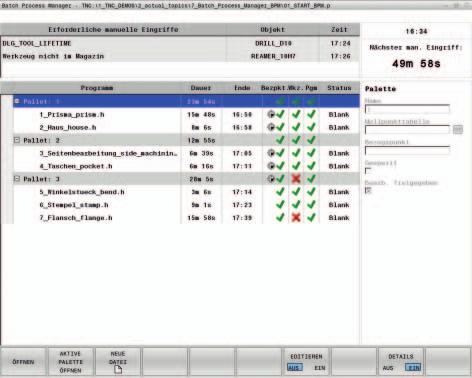
Task: Click Wkz green check for 3_Seitenbearbeitung_side_machining
Action: (x=296, y=153)
